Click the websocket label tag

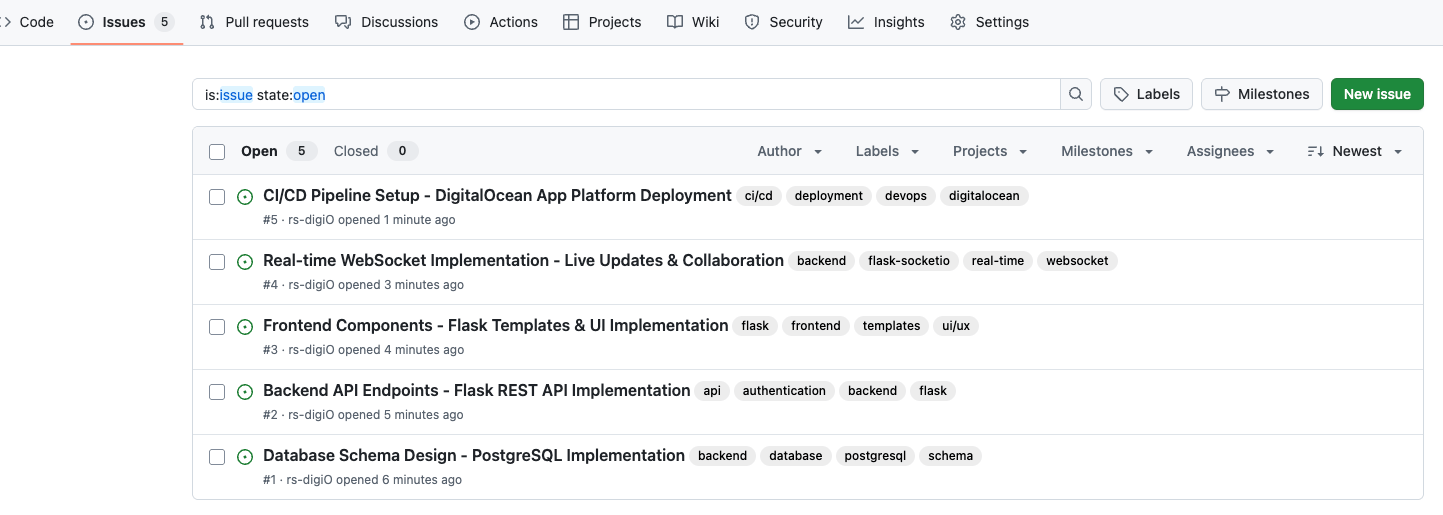click(x=1077, y=261)
